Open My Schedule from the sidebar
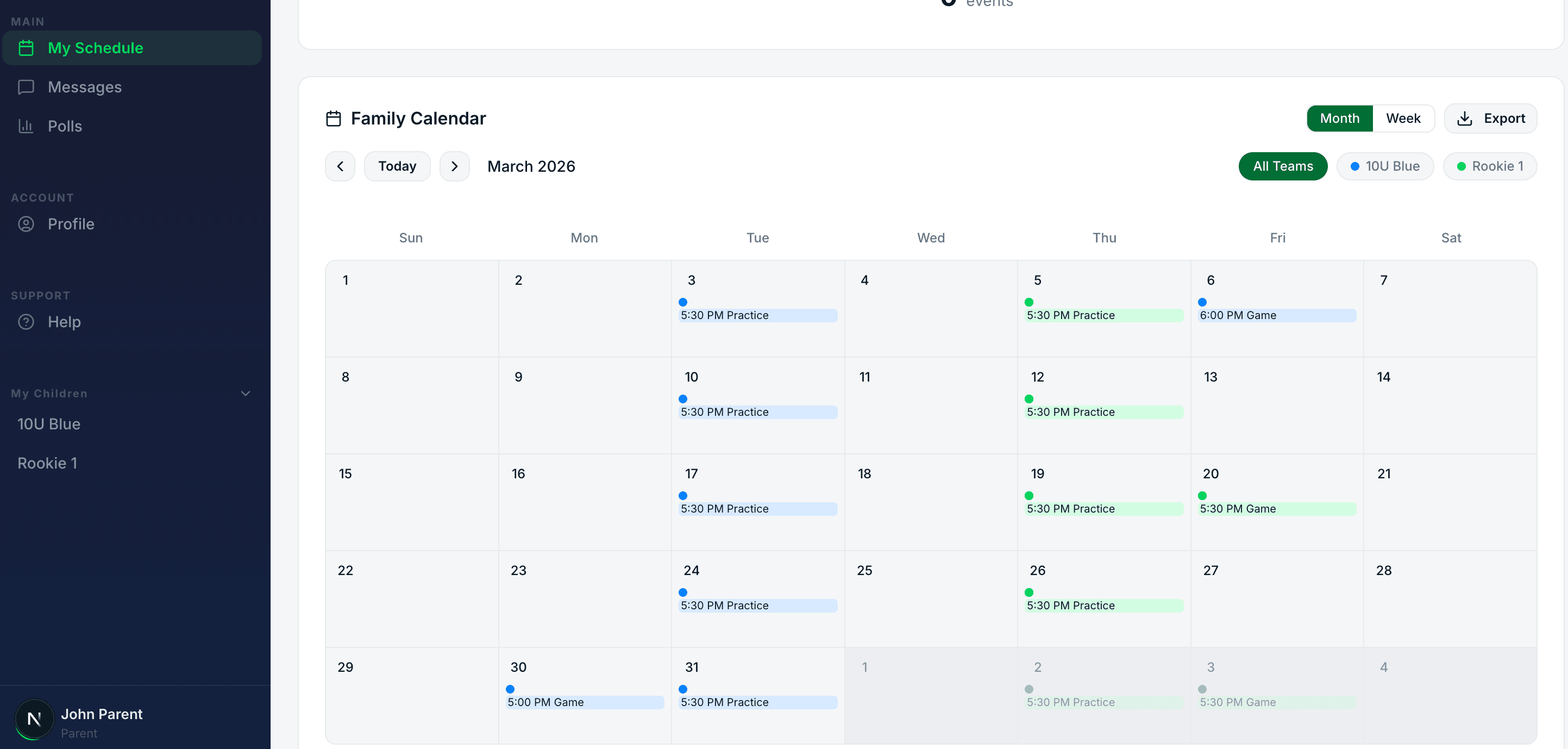 (x=96, y=47)
